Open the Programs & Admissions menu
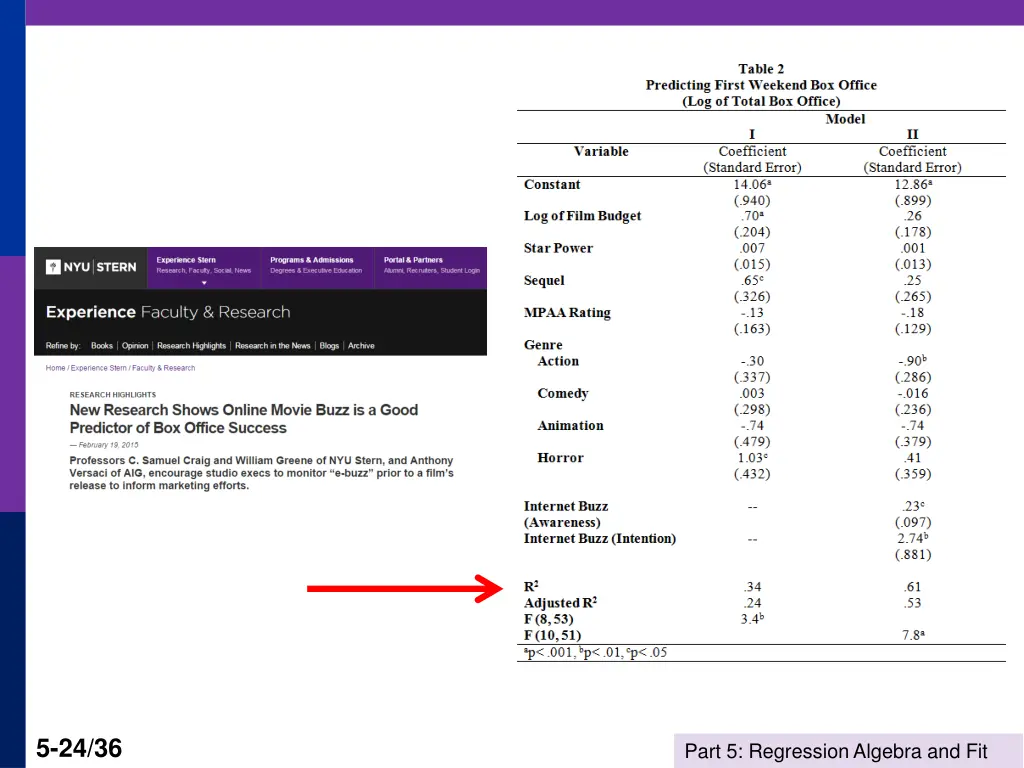Screen dimensions: 1024x768 coord(312,265)
